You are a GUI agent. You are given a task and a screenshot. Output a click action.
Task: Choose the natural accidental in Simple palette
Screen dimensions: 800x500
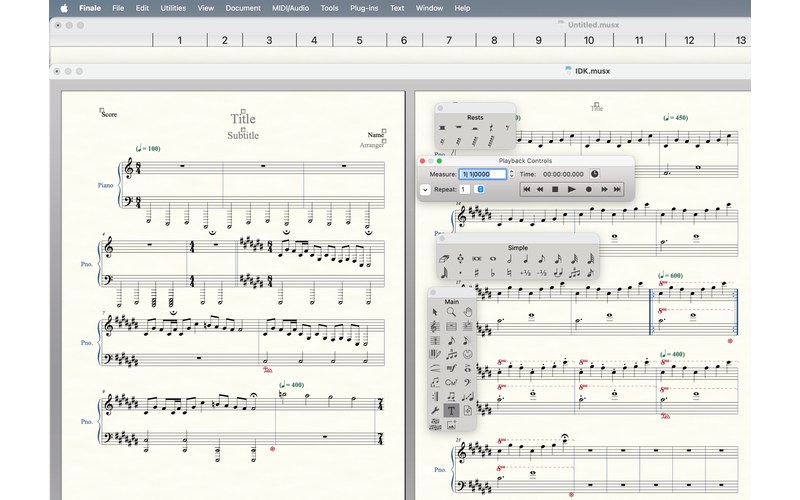click(x=509, y=273)
